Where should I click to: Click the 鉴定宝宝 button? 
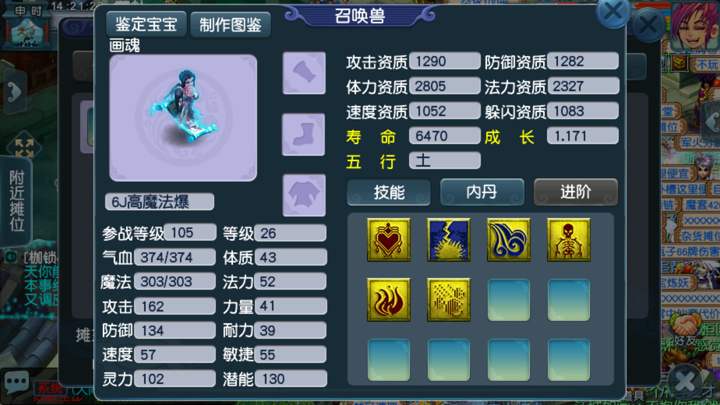pos(146,24)
